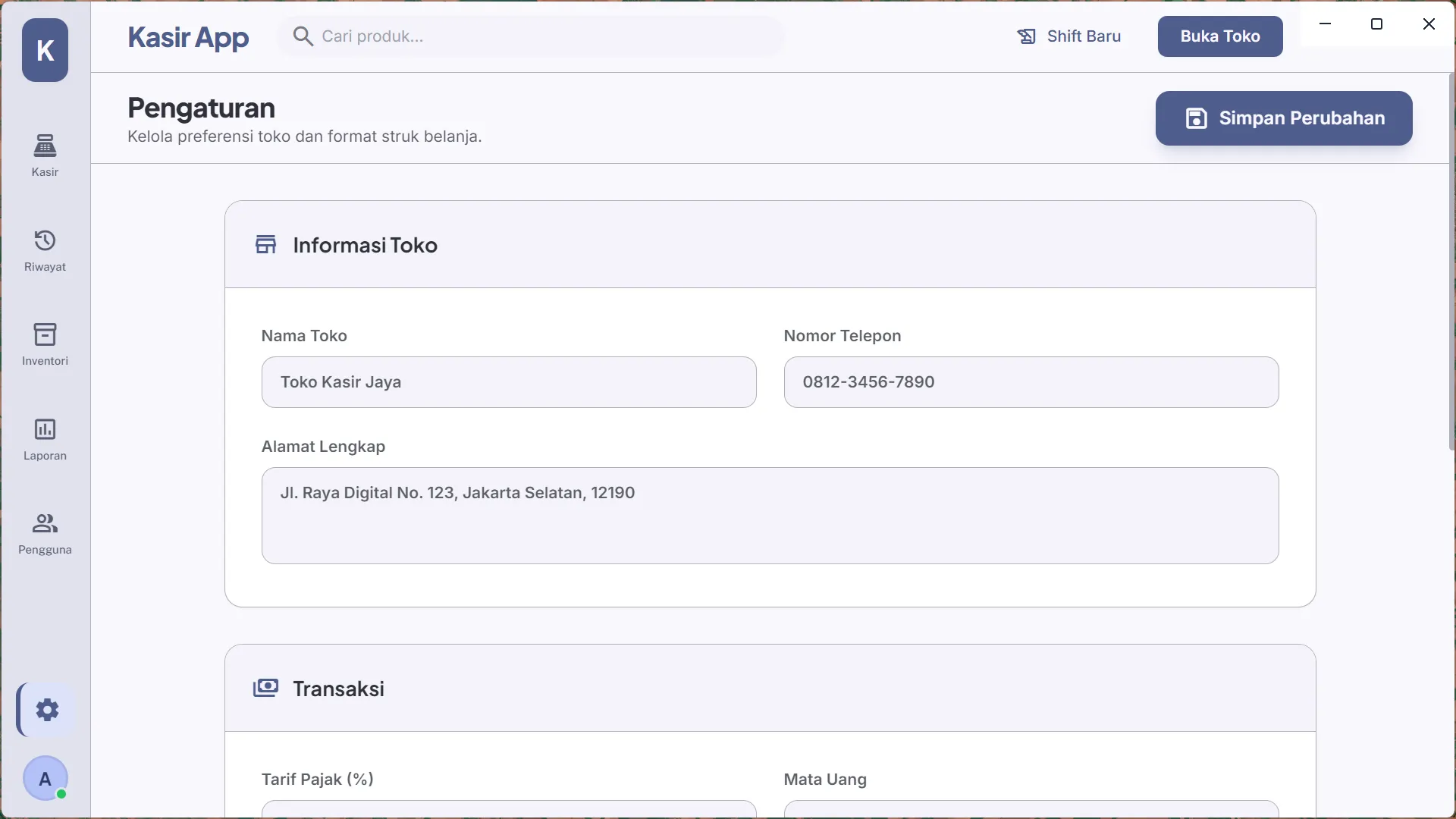Click the vertical scrollbar

(x=1451, y=262)
